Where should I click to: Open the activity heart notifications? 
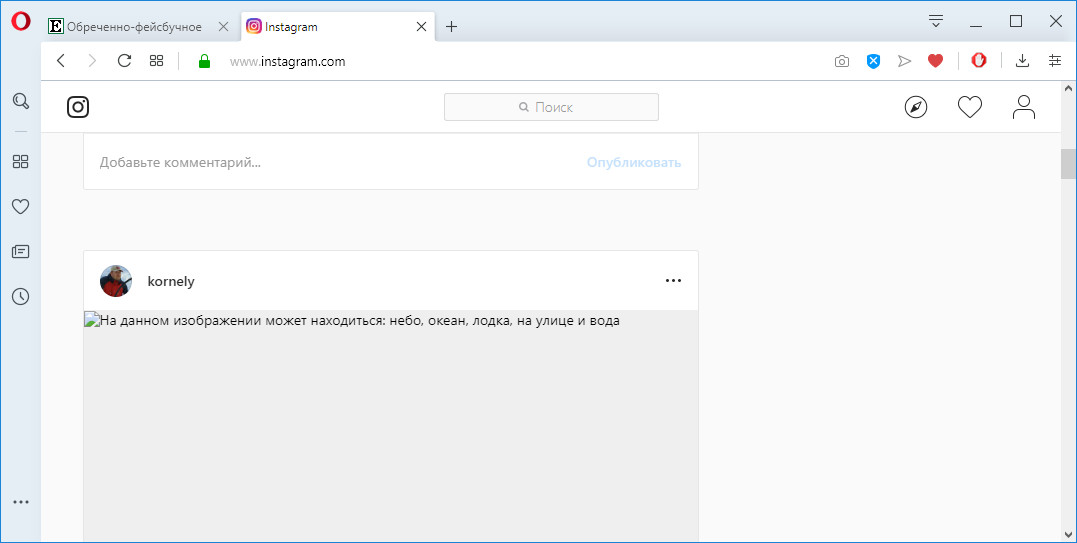(970, 107)
